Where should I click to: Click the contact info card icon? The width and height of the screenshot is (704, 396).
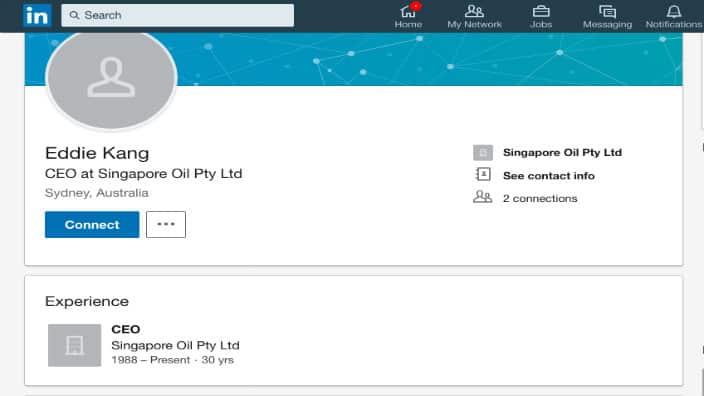(x=483, y=174)
